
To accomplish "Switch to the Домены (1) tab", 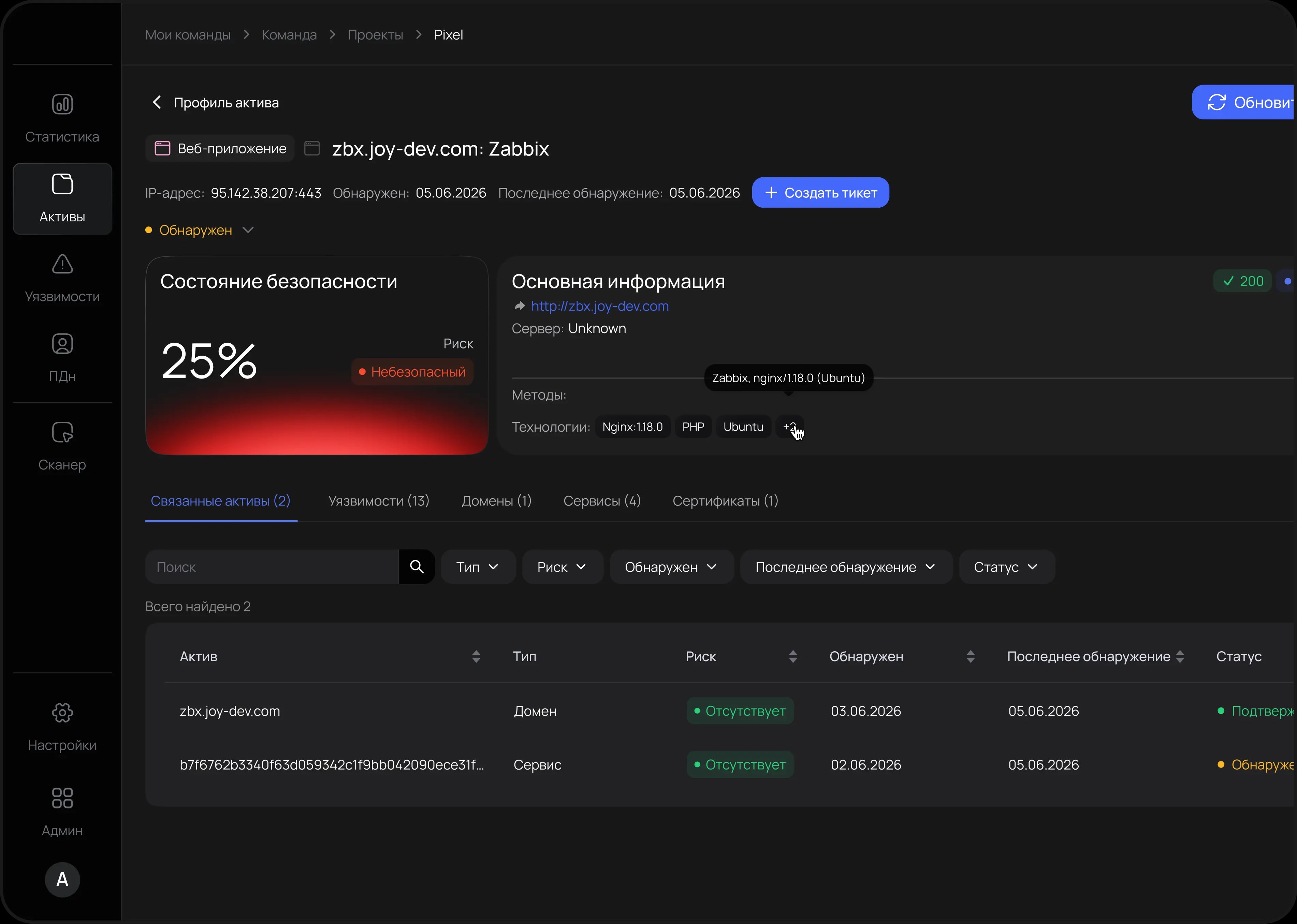I will [496, 501].
